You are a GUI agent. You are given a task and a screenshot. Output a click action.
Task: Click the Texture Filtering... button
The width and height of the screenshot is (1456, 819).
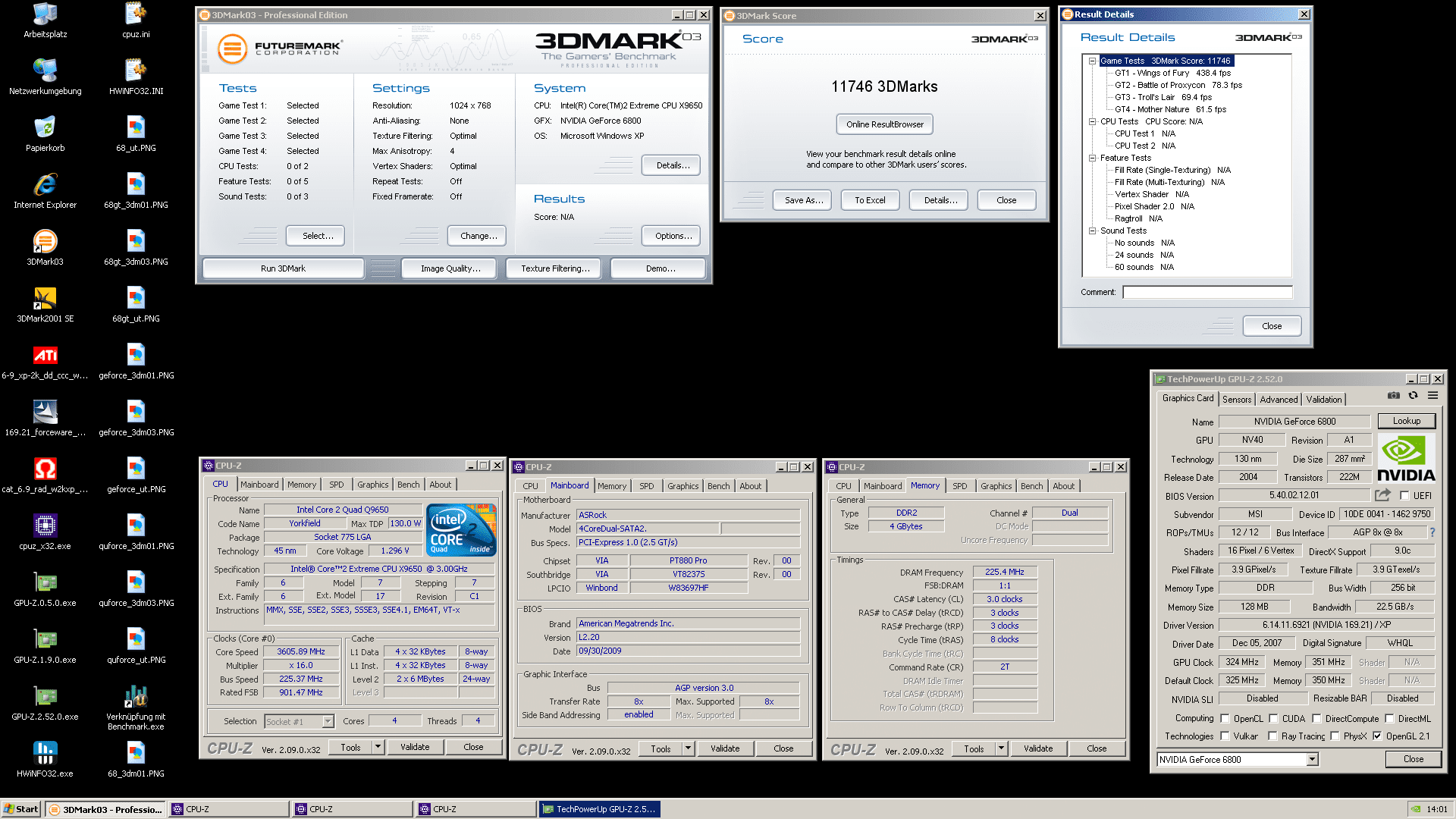pos(555,268)
